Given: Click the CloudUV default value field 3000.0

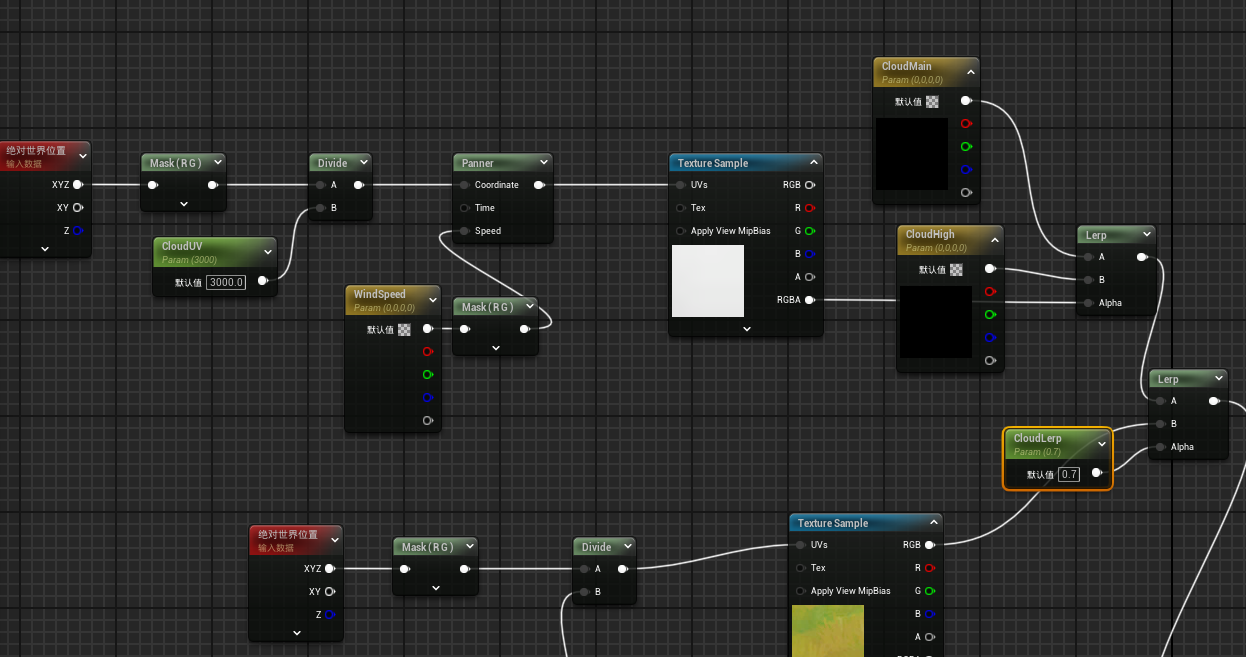Looking at the screenshot, I should tap(226, 282).
